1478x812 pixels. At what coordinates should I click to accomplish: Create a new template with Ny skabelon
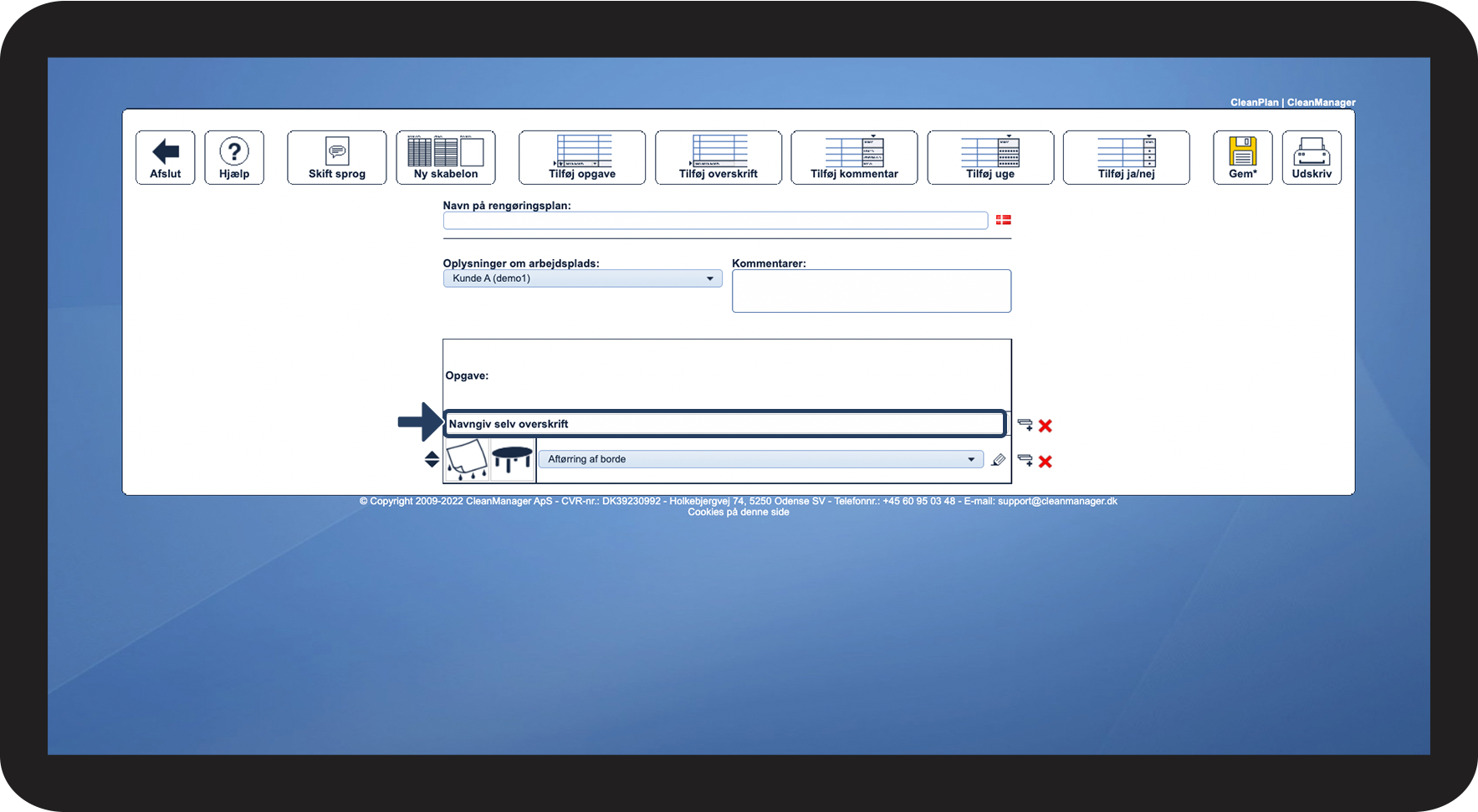446,157
